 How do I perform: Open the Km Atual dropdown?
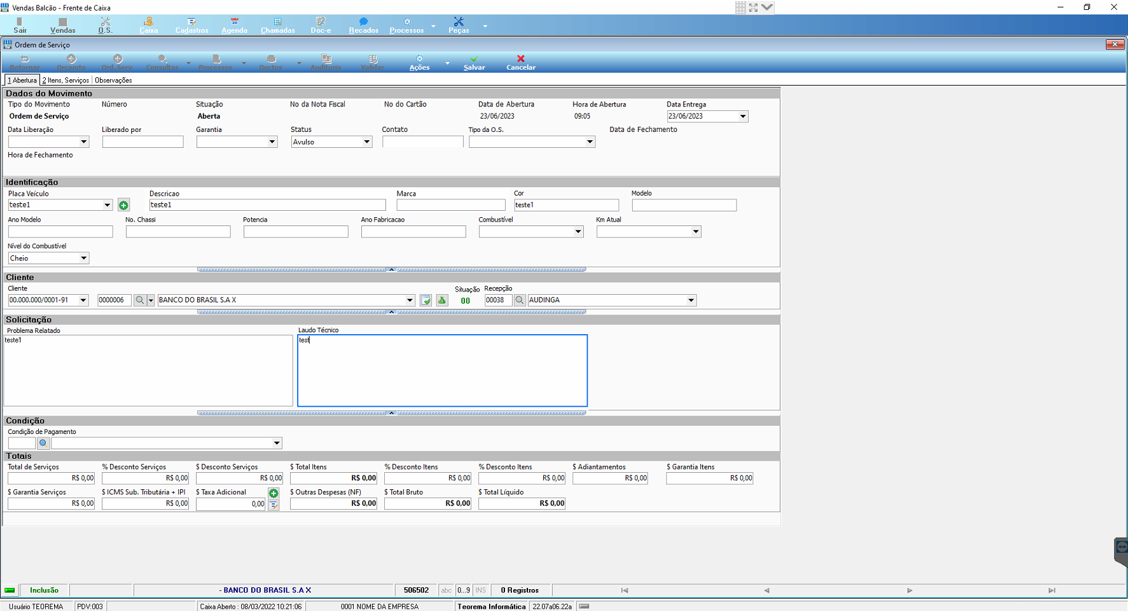696,232
